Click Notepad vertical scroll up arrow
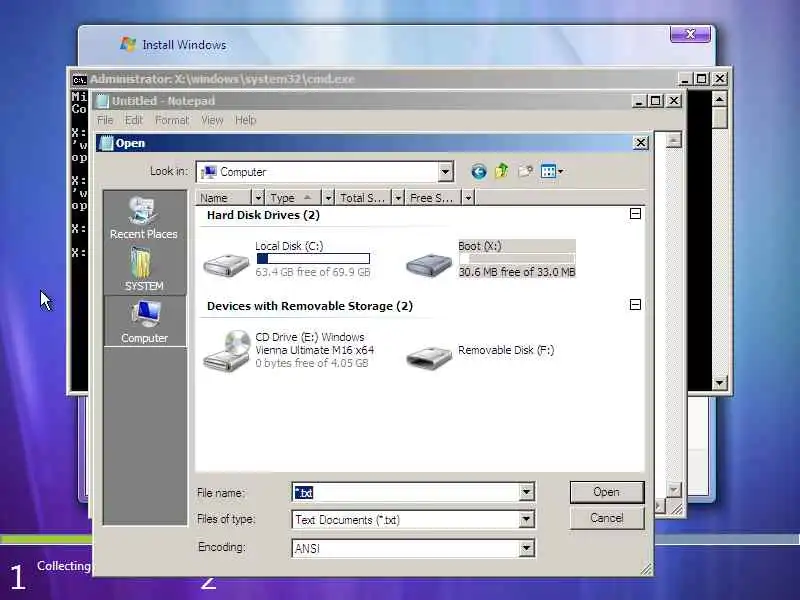Image resolution: width=800 pixels, height=600 pixels. (674, 140)
